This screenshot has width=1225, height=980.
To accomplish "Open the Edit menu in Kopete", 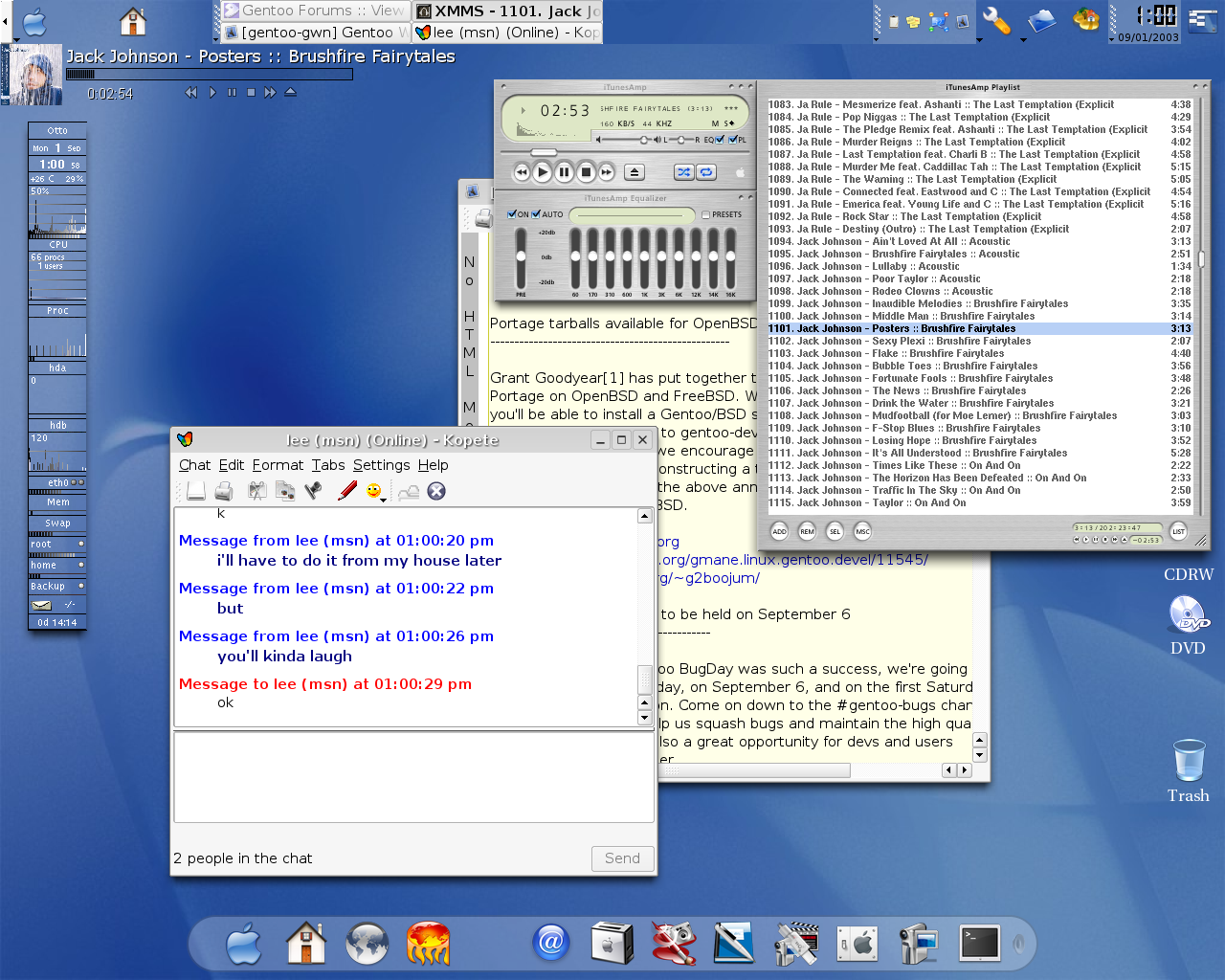I will (x=232, y=465).
